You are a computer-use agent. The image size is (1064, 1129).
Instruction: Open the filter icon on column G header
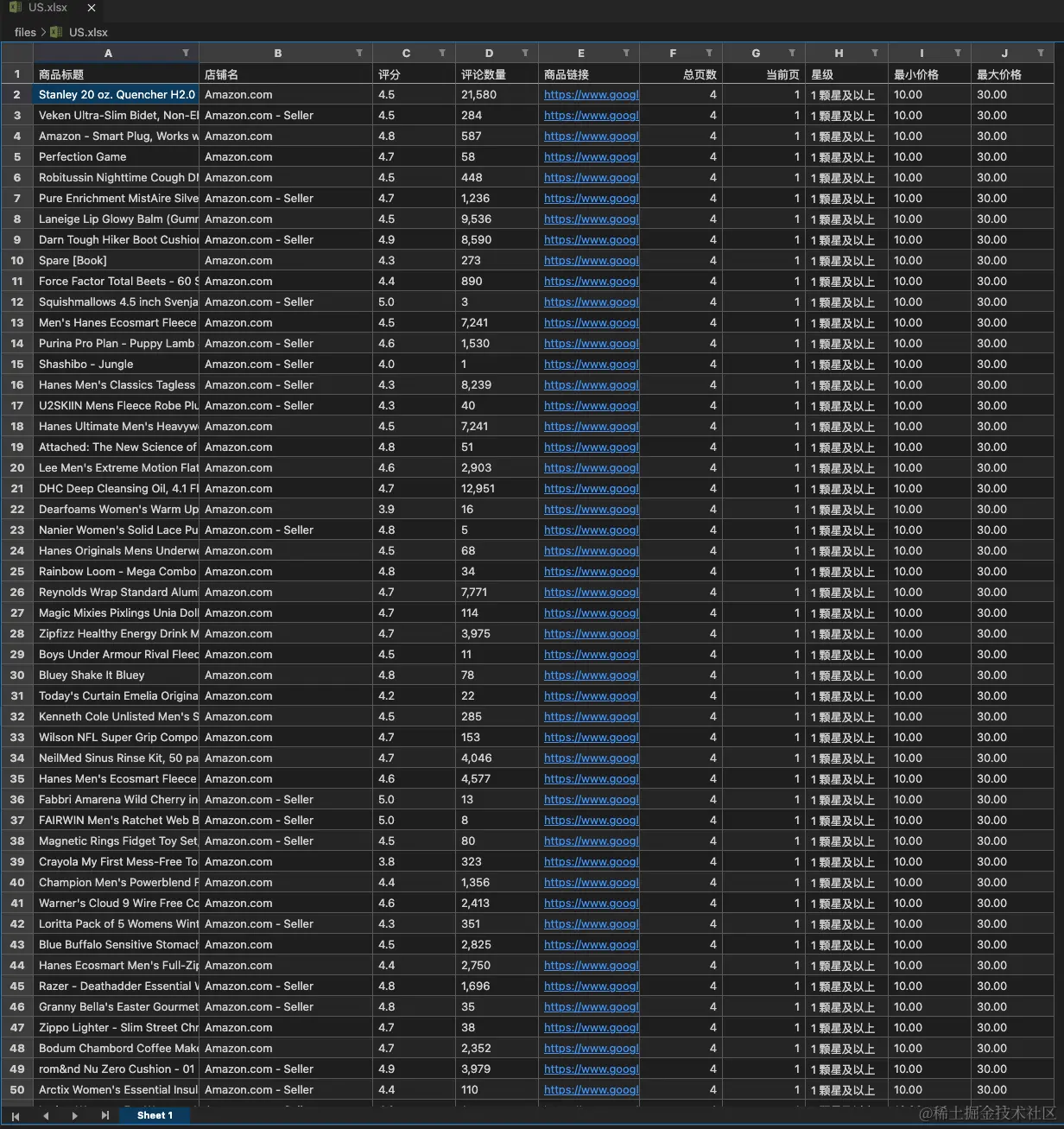(x=792, y=54)
